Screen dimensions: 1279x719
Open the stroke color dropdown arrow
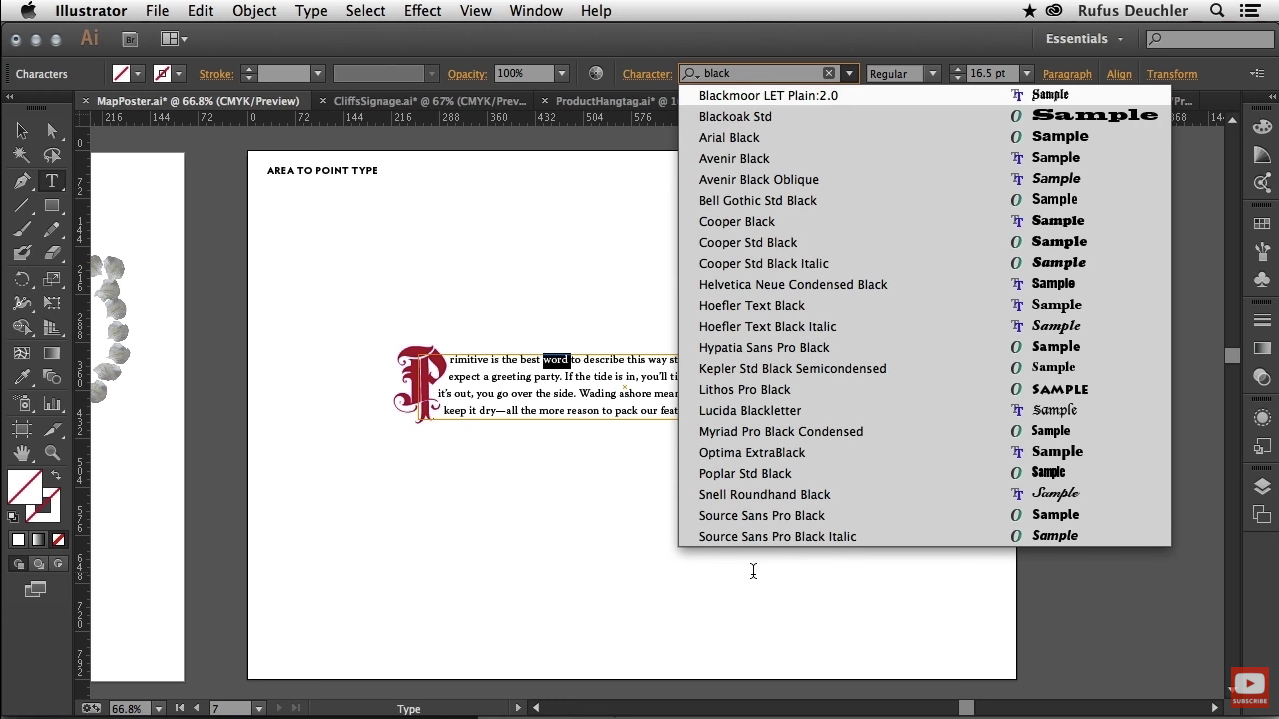(x=179, y=74)
